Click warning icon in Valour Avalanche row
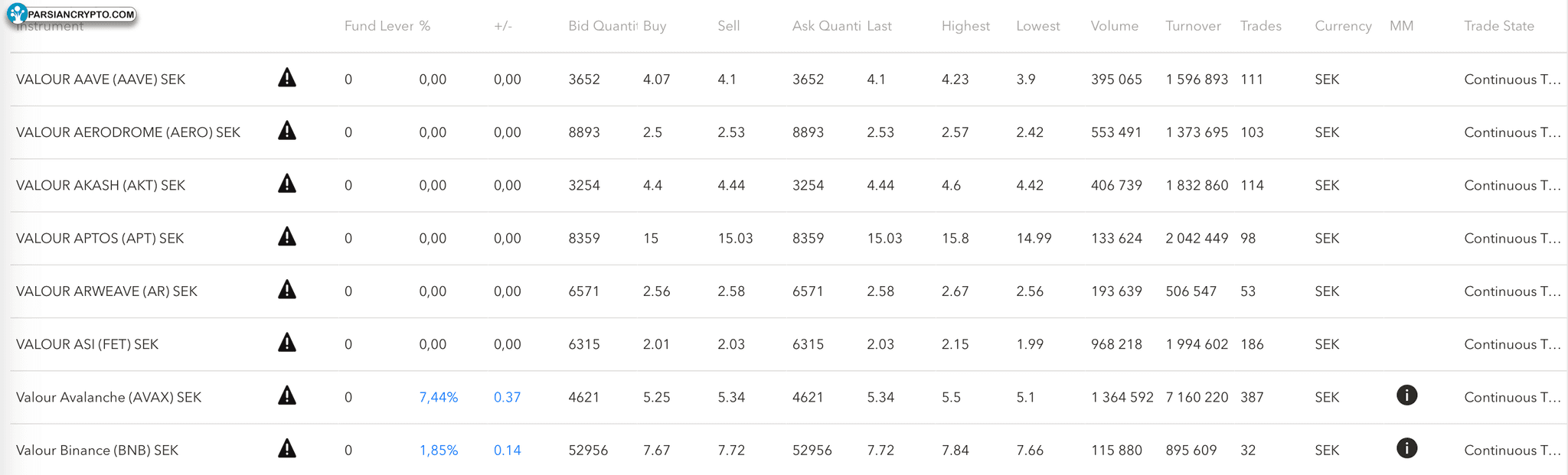Screen dimensions: 1568x475 pyautogui.click(x=287, y=395)
